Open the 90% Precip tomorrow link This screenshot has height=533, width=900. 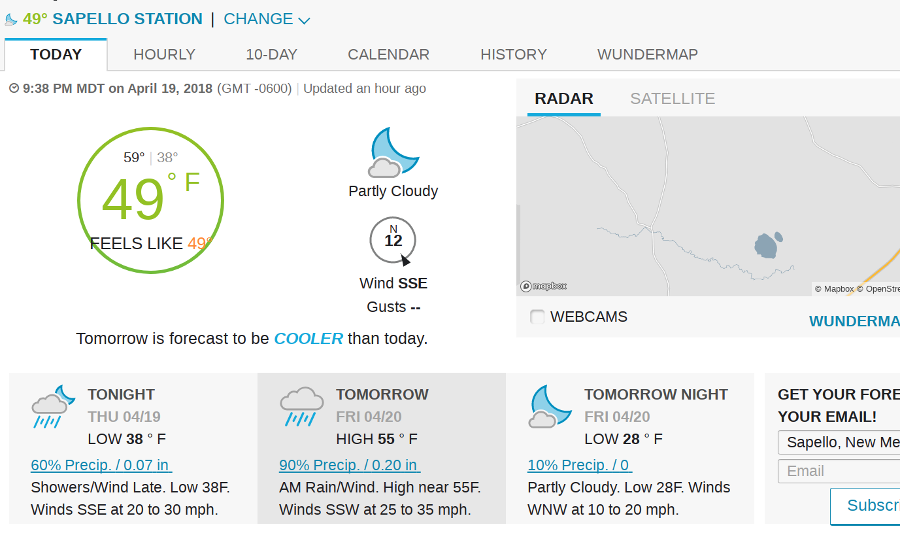click(349, 465)
